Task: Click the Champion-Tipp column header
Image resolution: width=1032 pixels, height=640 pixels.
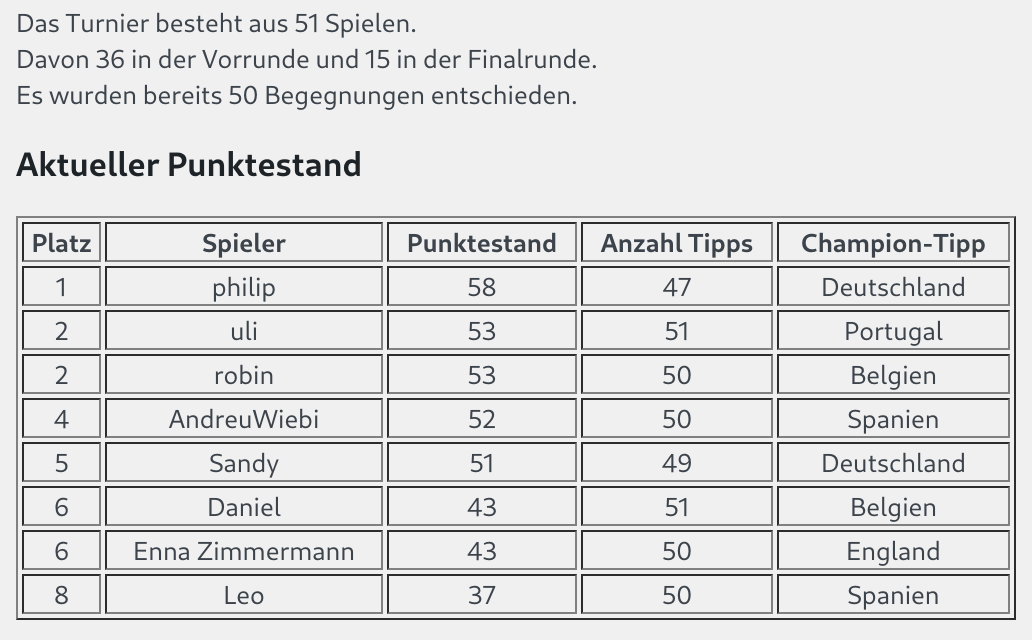Action: point(893,243)
